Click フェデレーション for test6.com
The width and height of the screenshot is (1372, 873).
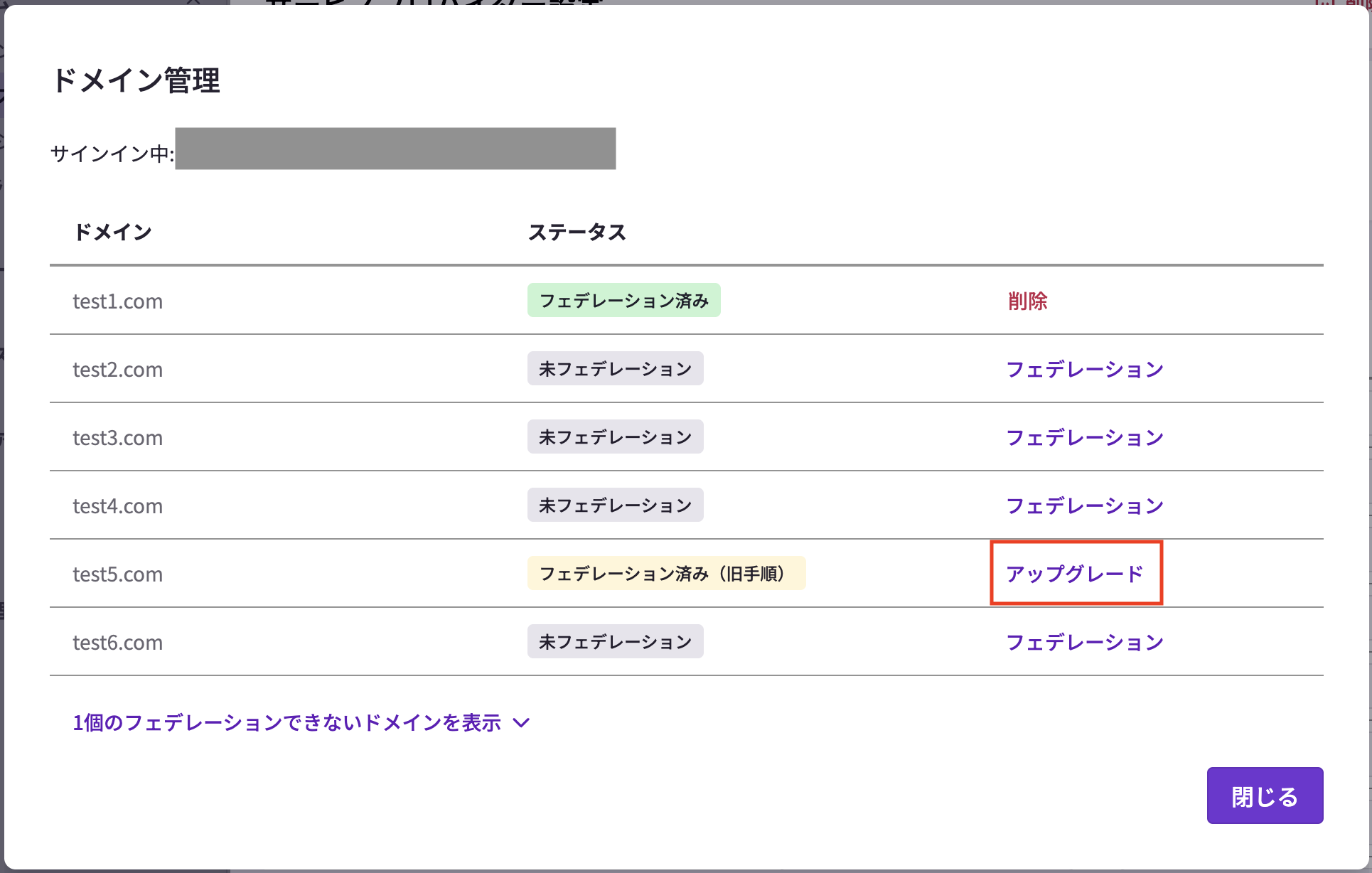point(1085,642)
